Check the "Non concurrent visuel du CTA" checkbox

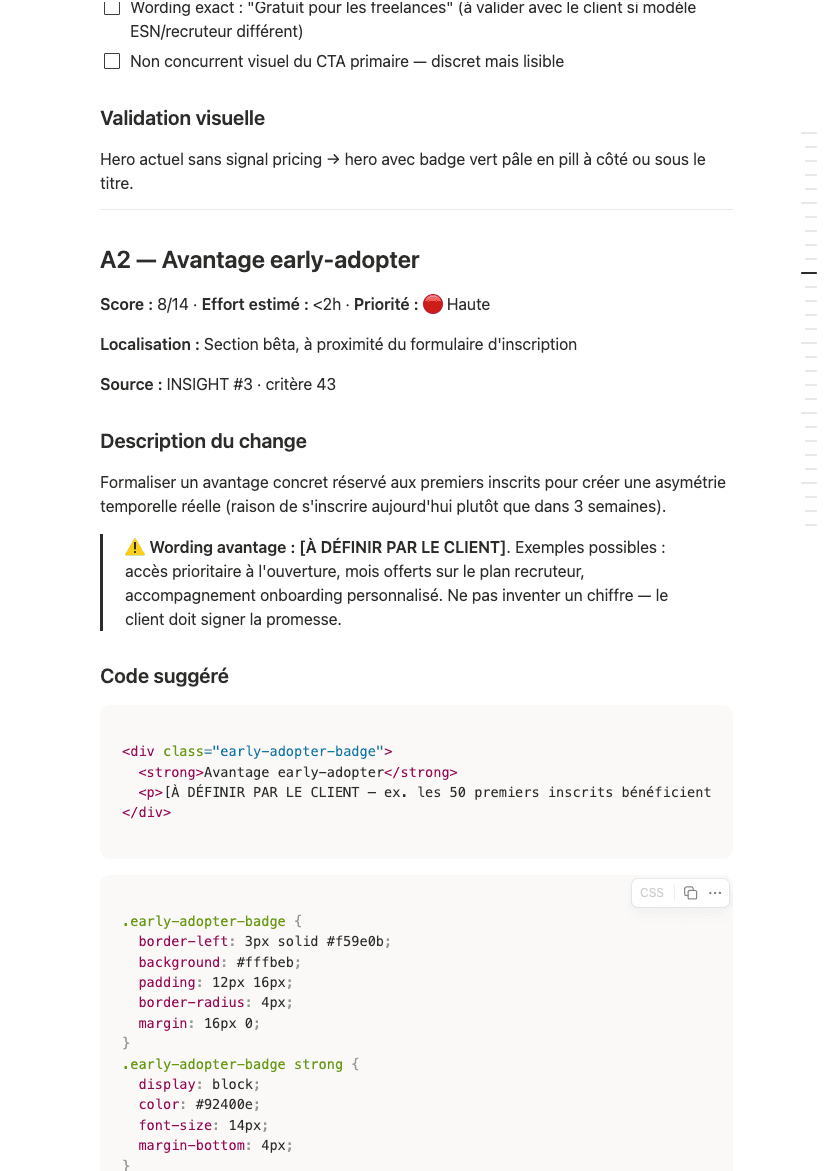pyautogui.click(x=112, y=61)
